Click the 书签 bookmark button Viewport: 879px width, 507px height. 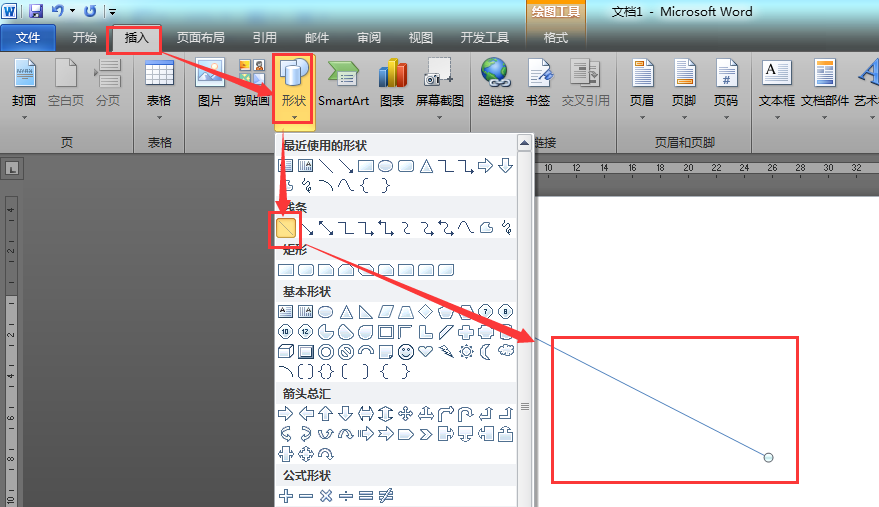(538, 82)
